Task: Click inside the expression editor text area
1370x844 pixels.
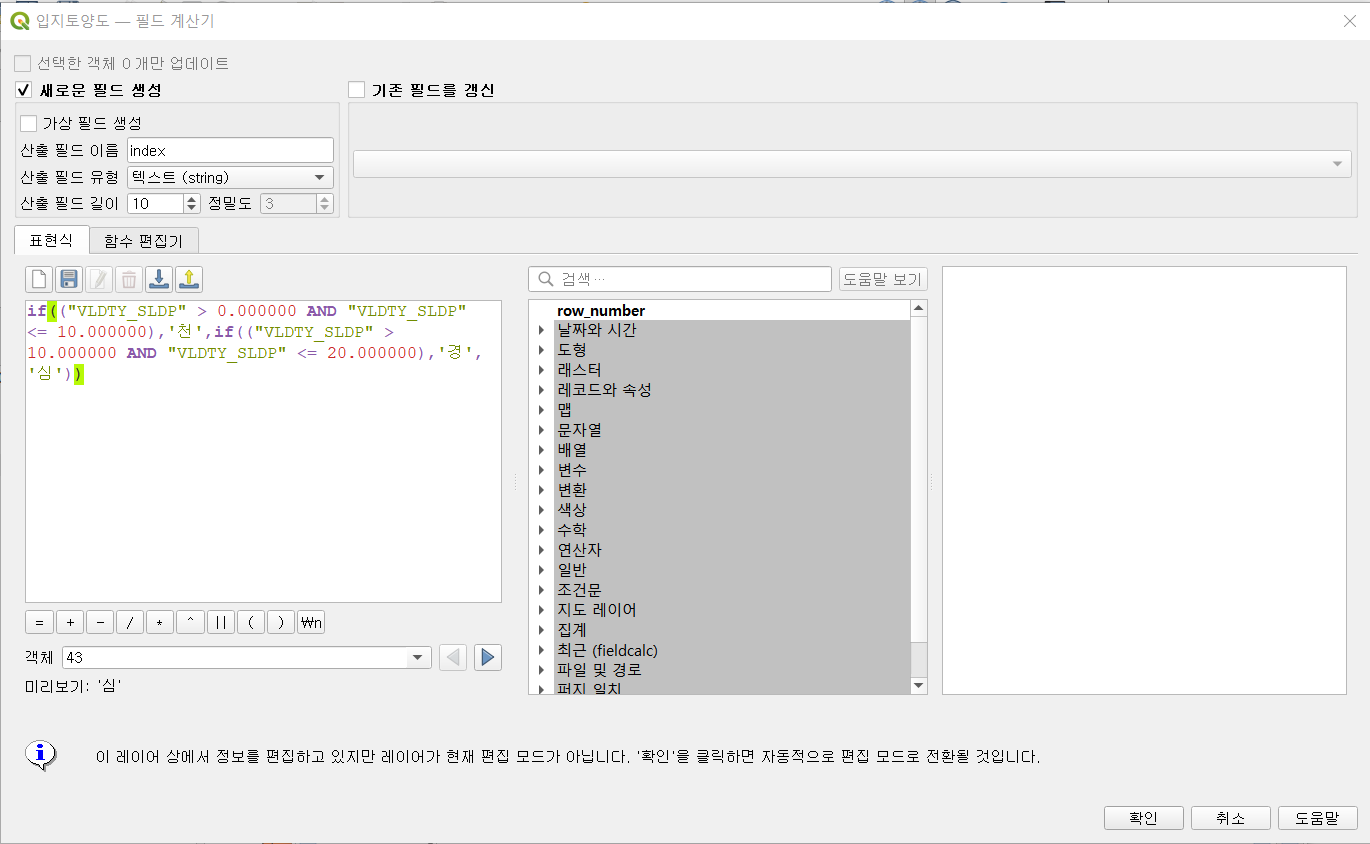Action: [x=263, y=450]
